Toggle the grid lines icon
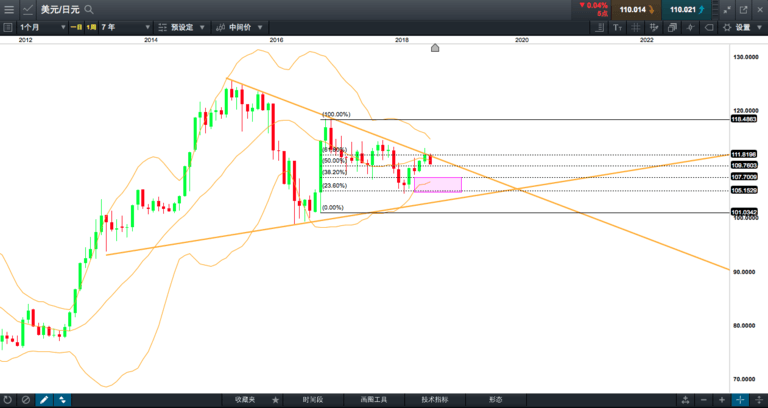Viewport: 768px width, 408px height. click(635, 27)
